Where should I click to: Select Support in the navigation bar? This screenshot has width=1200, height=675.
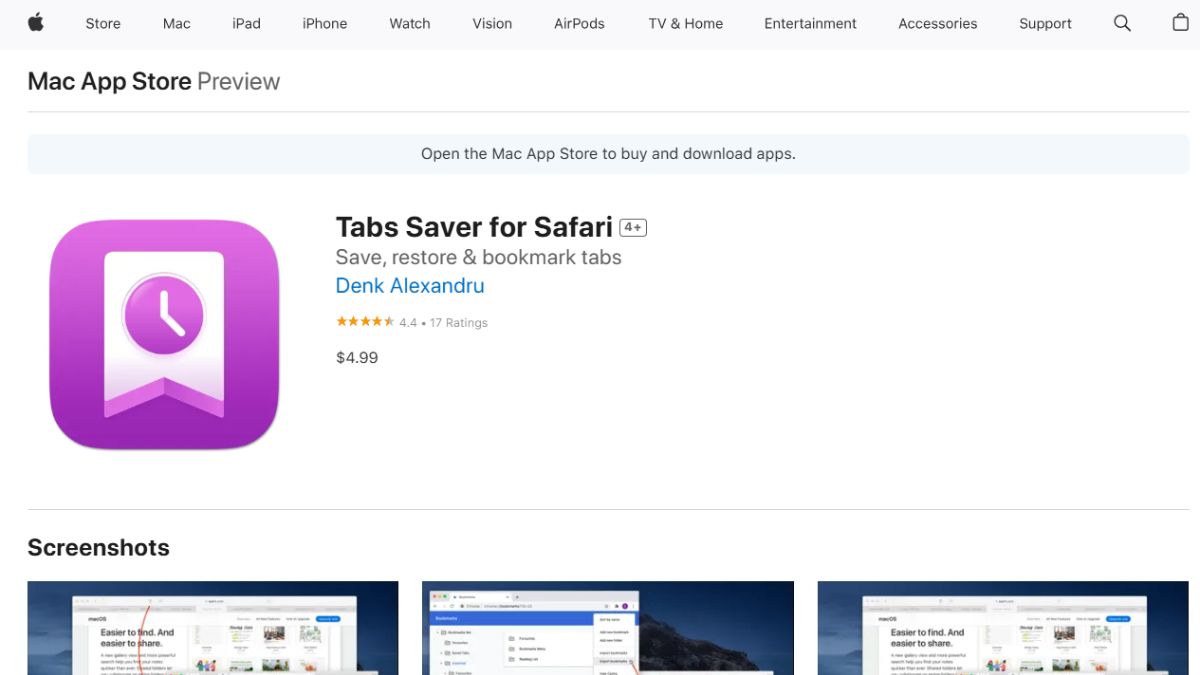click(1045, 23)
